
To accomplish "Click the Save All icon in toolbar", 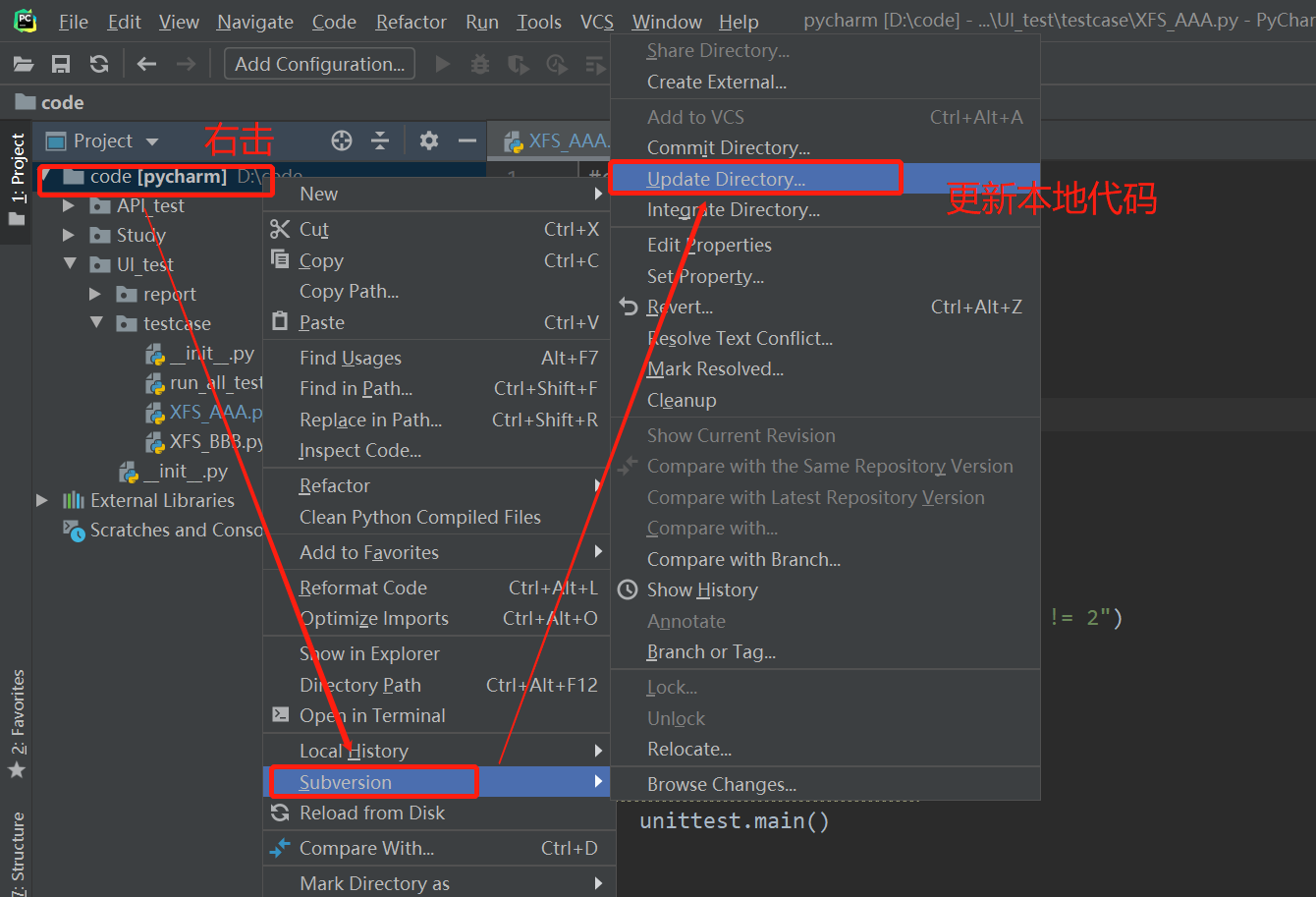I will tap(61, 63).
